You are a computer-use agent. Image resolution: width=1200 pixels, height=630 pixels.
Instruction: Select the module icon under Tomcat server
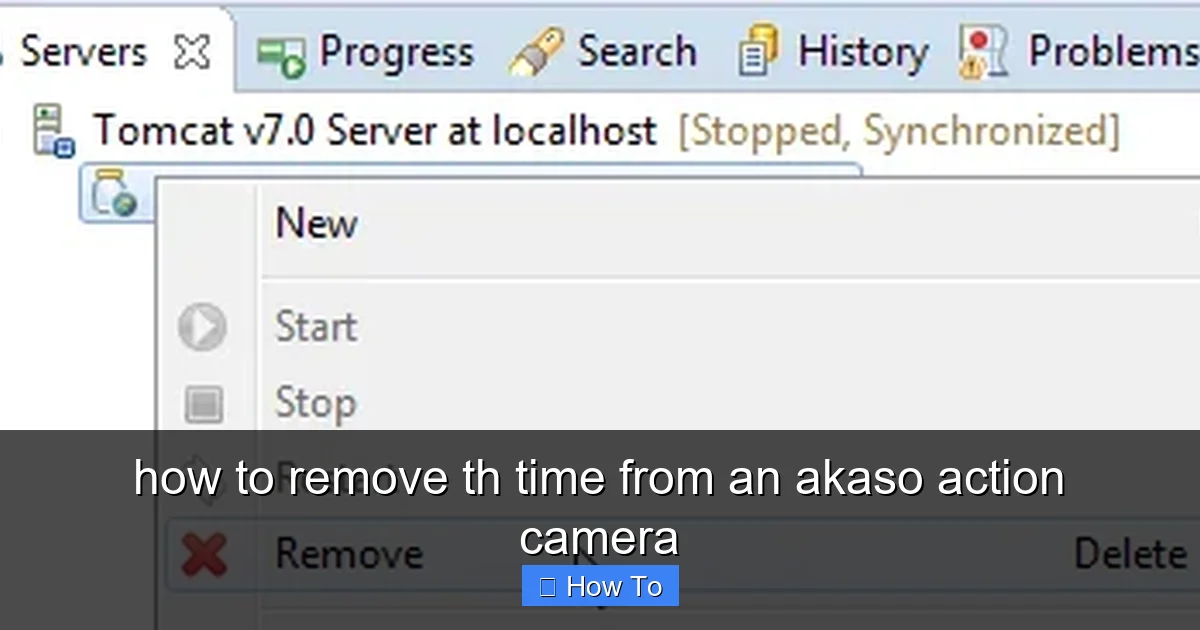(114, 193)
